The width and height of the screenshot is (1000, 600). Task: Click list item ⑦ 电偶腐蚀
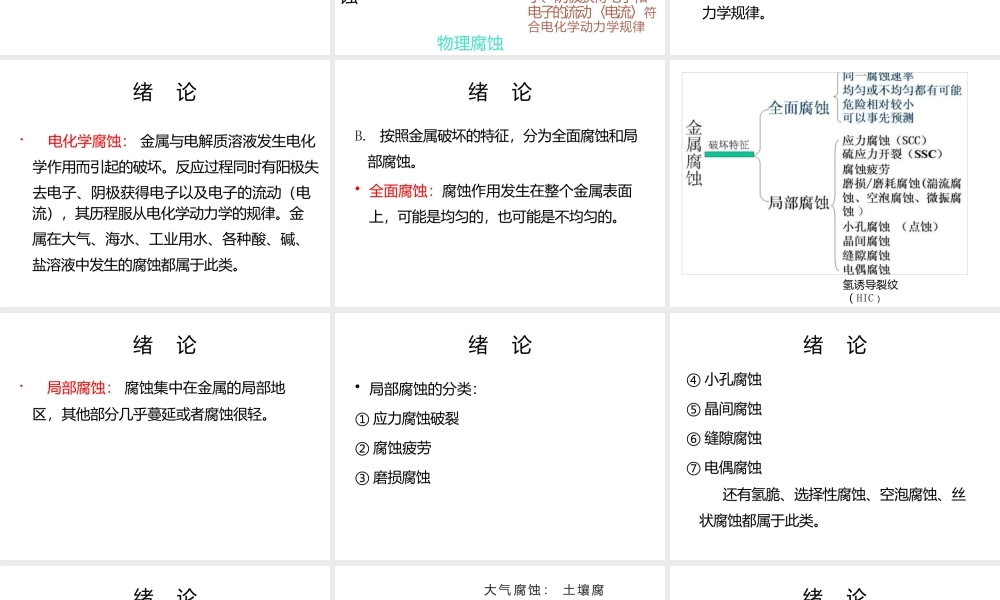pos(724,467)
